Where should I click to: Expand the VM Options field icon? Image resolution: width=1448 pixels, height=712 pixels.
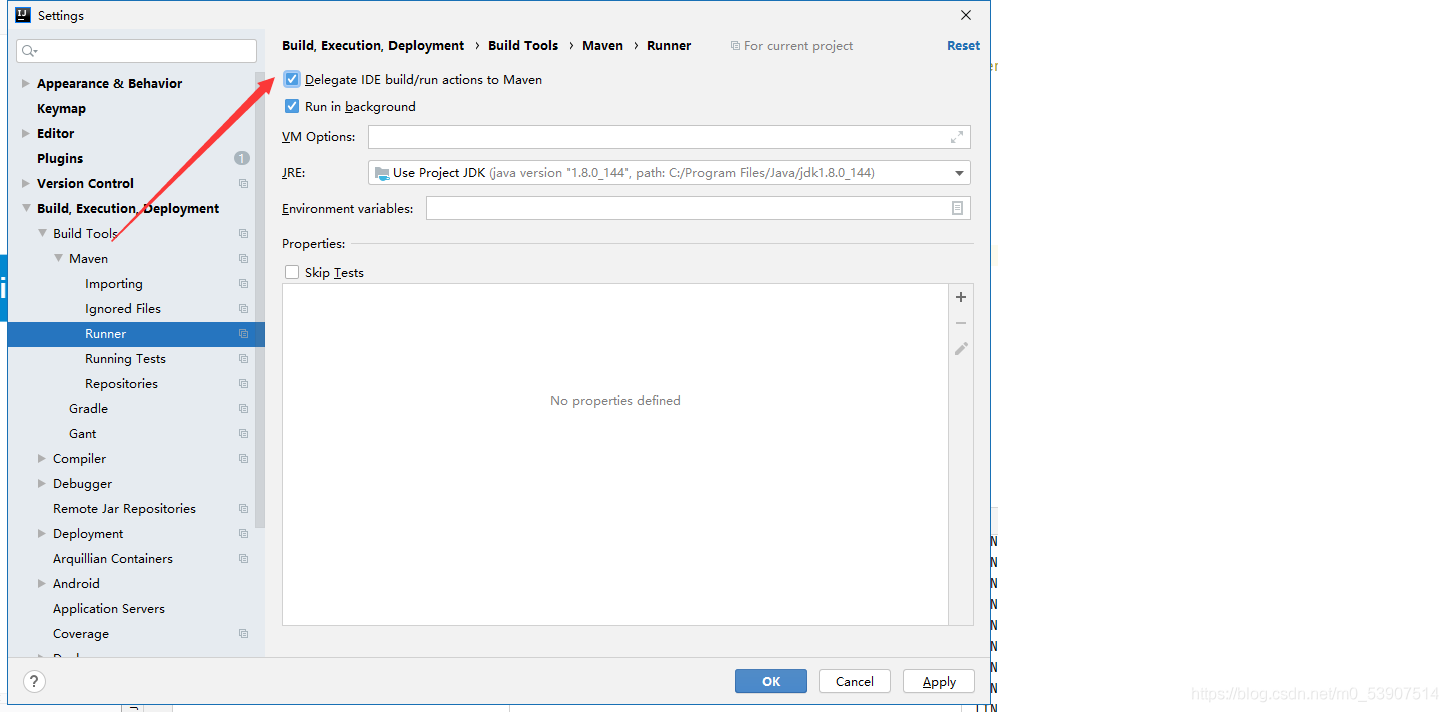(x=957, y=137)
